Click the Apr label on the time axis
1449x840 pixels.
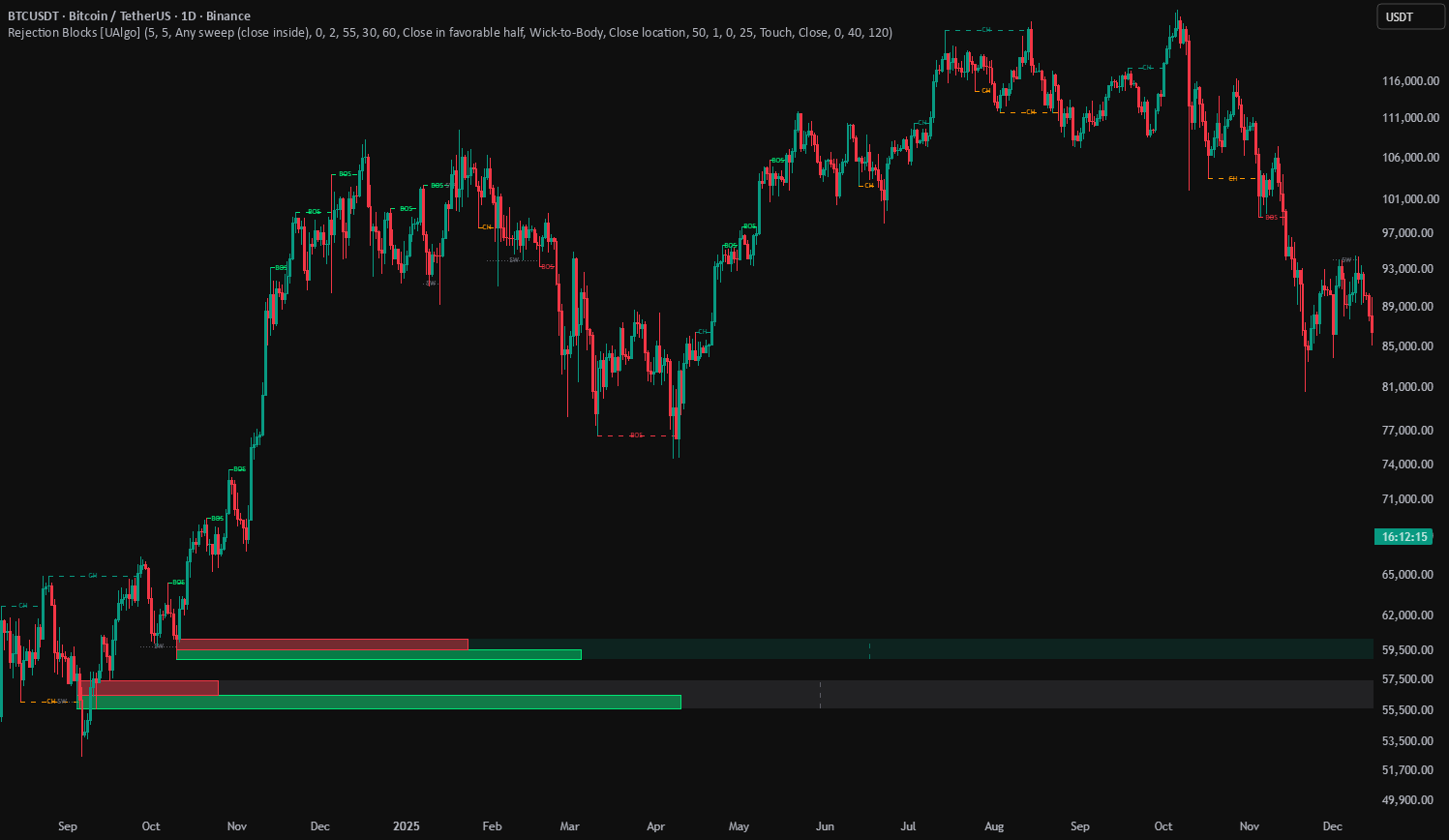[655, 826]
